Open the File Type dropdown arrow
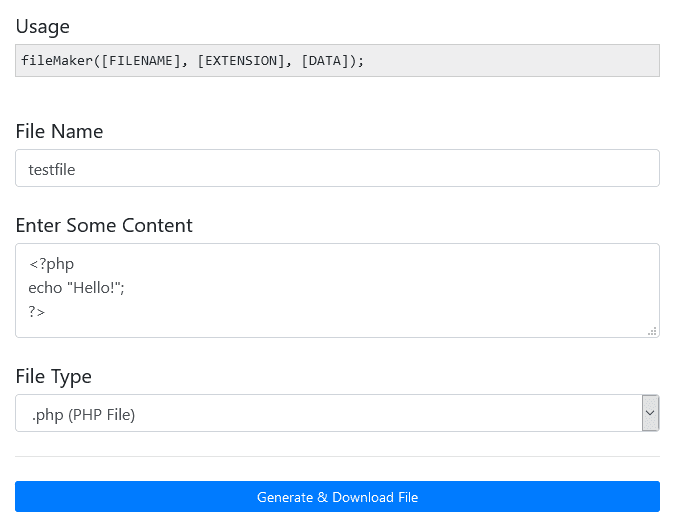Viewport: 678px width, 532px height. 650,413
